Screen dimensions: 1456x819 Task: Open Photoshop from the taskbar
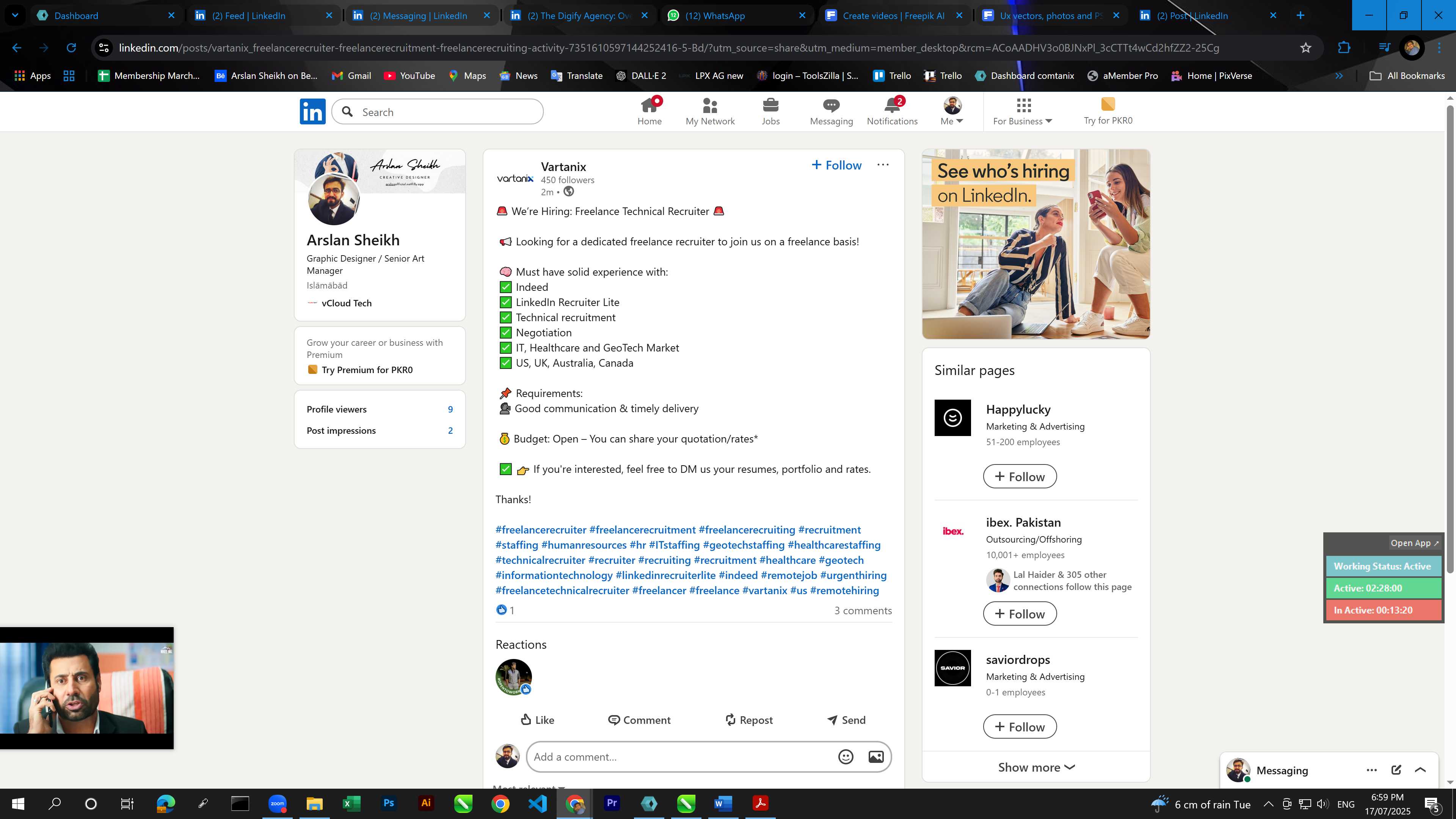pyautogui.click(x=389, y=803)
